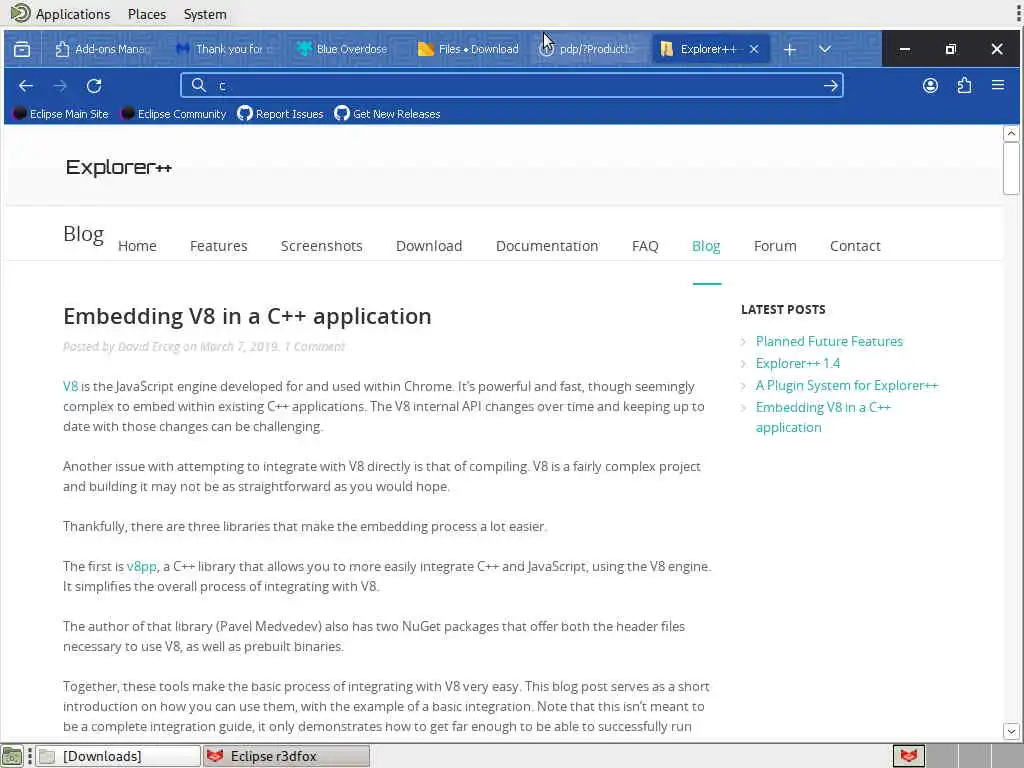Open the account profile icon

pyautogui.click(x=930, y=86)
